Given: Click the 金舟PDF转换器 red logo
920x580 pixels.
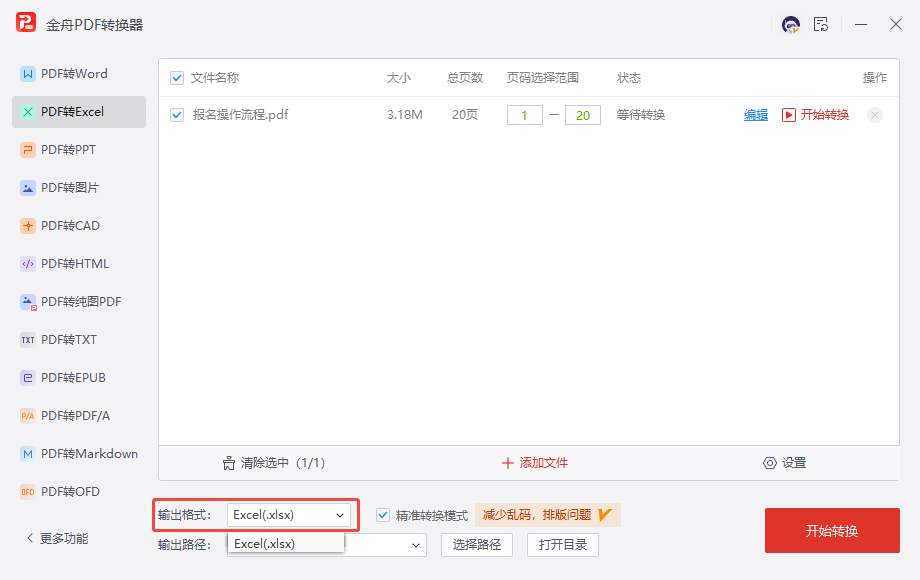Looking at the screenshot, I should (x=26, y=23).
